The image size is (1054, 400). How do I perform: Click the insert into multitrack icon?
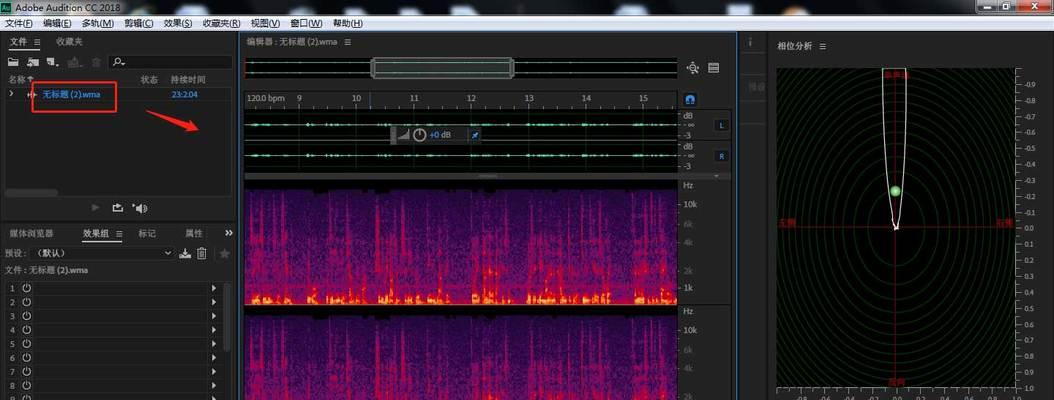[x=75, y=62]
